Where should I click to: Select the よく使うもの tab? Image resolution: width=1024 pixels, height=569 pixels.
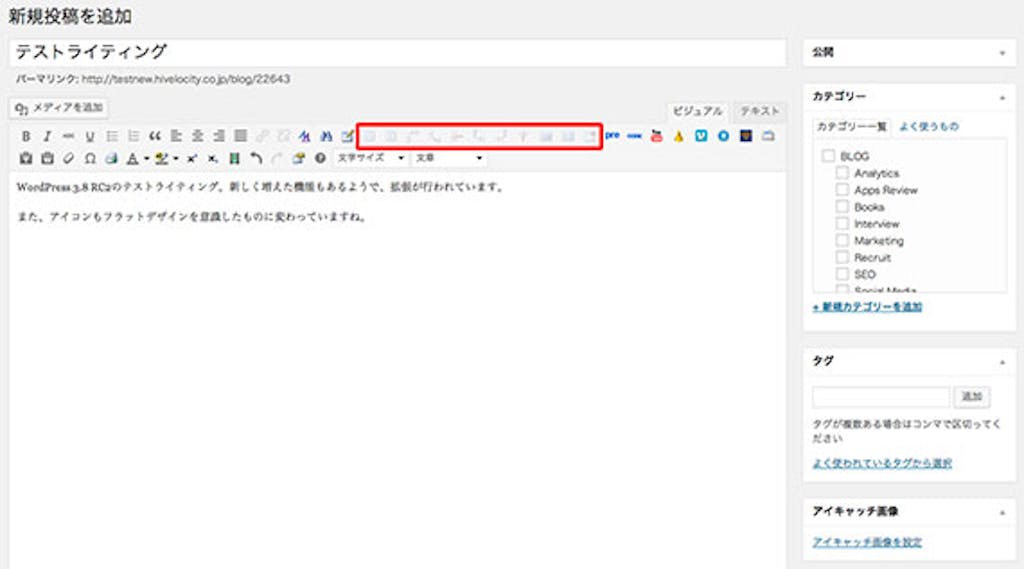pos(929,127)
